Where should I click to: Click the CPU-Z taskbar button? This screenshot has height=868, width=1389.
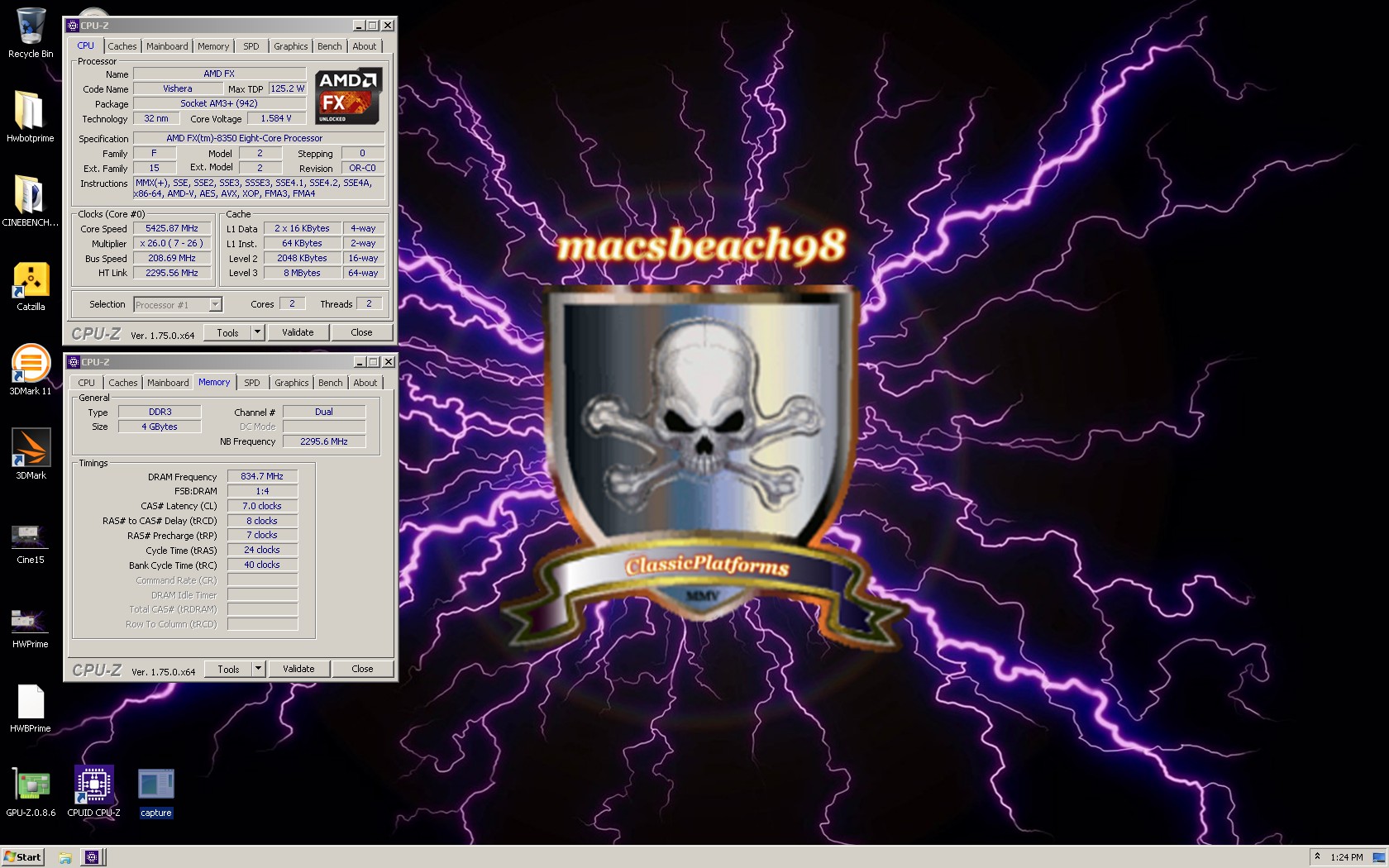pyautogui.click(x=92, y=857)
